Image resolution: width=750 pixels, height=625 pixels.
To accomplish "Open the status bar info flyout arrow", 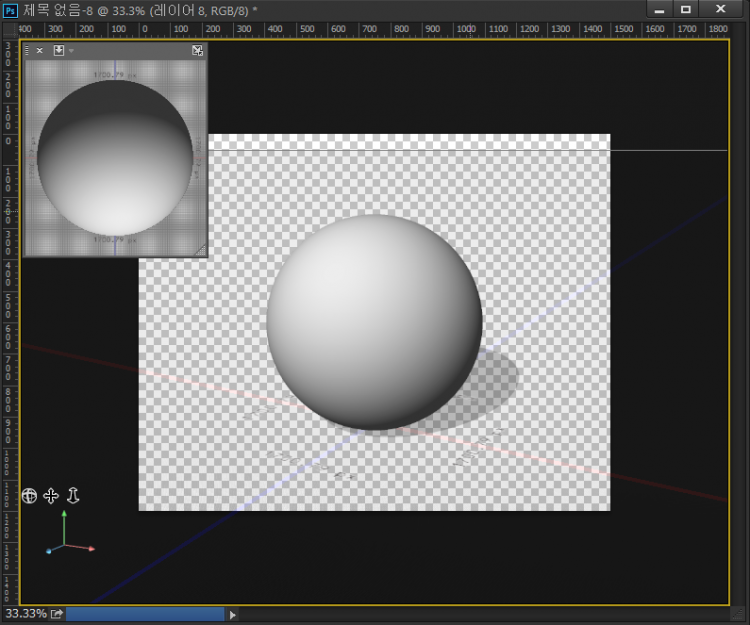I will coord(233,614).
